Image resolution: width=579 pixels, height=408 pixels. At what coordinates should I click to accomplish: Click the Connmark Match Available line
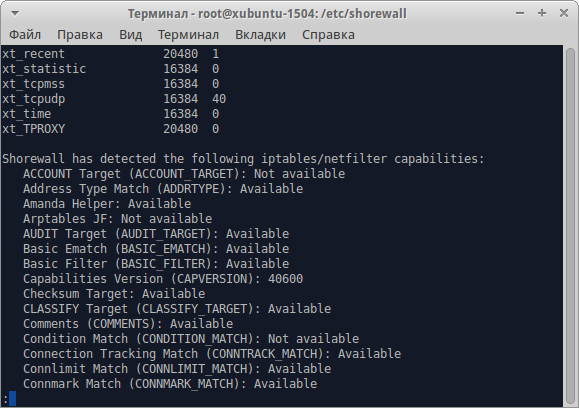[x=170, y=384]
